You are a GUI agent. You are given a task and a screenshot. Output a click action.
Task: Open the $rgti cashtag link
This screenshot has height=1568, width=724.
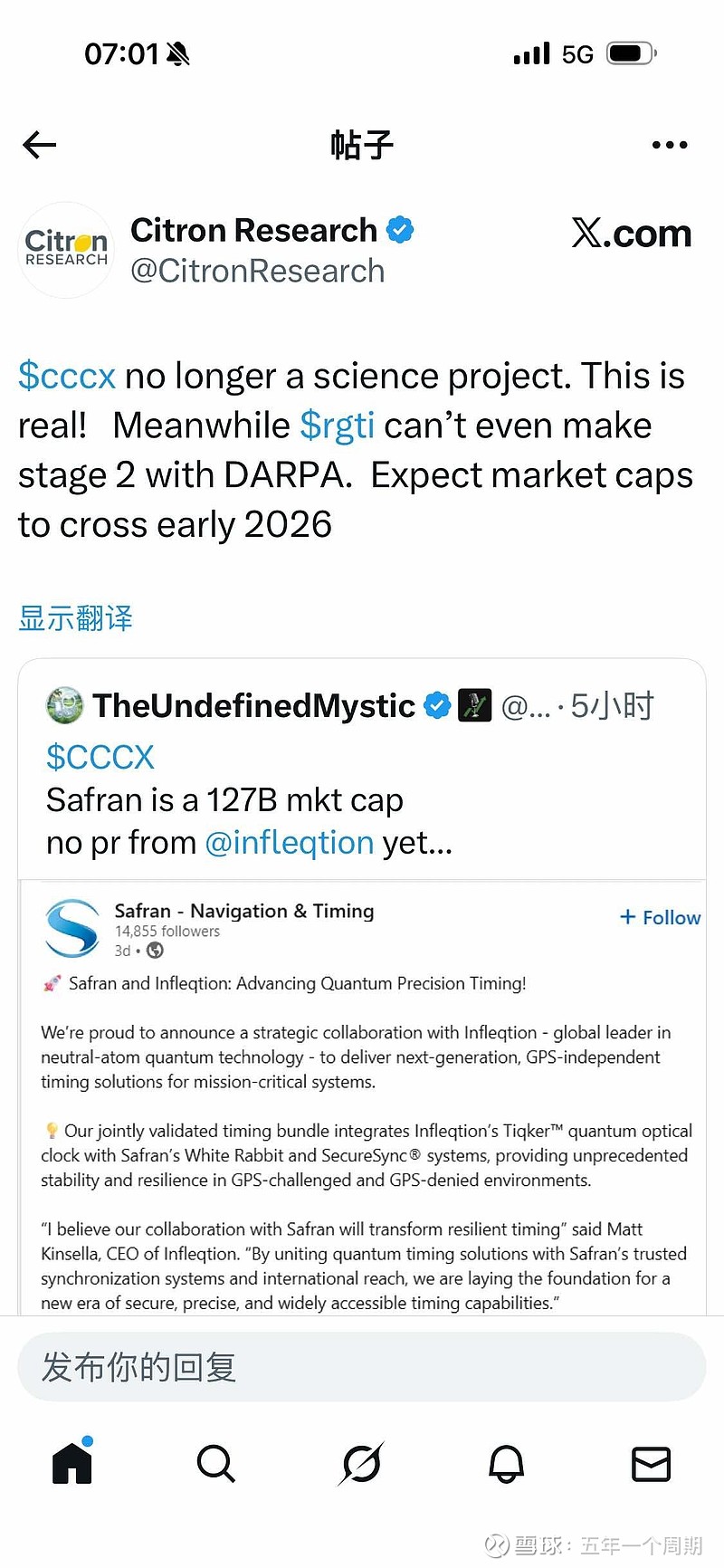[337, 425]
